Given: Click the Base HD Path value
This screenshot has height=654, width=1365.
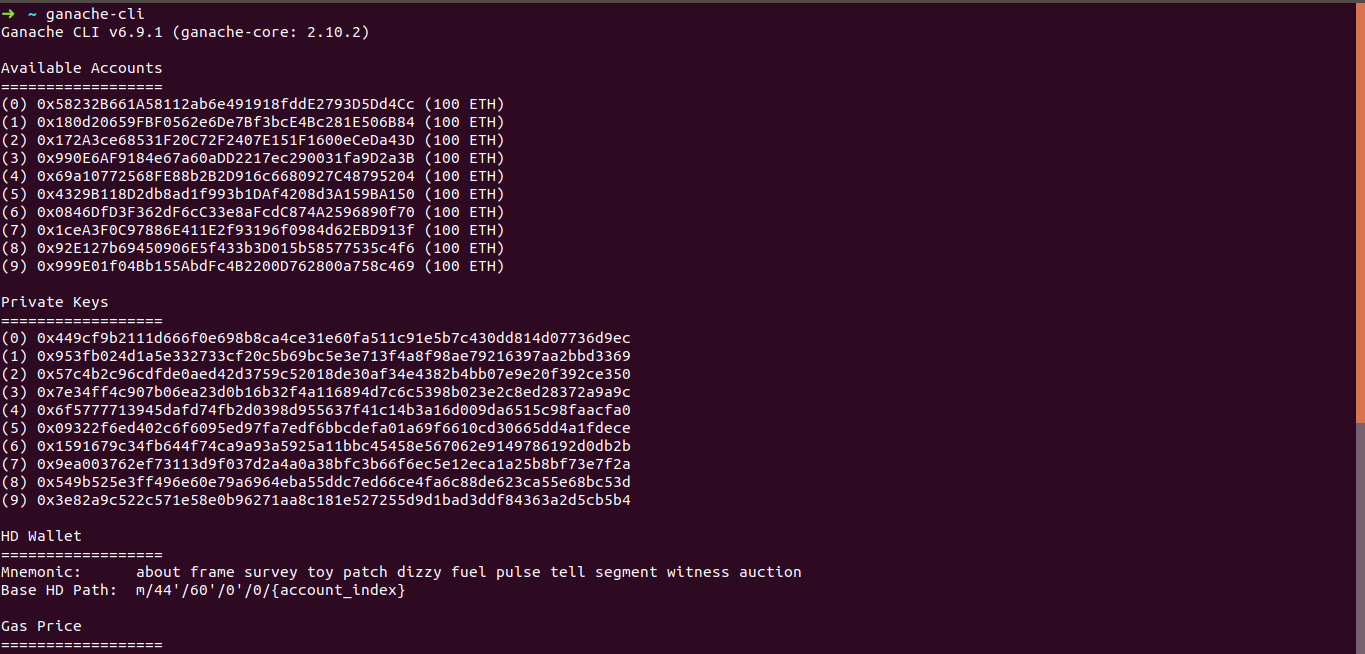Looking at the screenshot, I should (x=270, y=590).
